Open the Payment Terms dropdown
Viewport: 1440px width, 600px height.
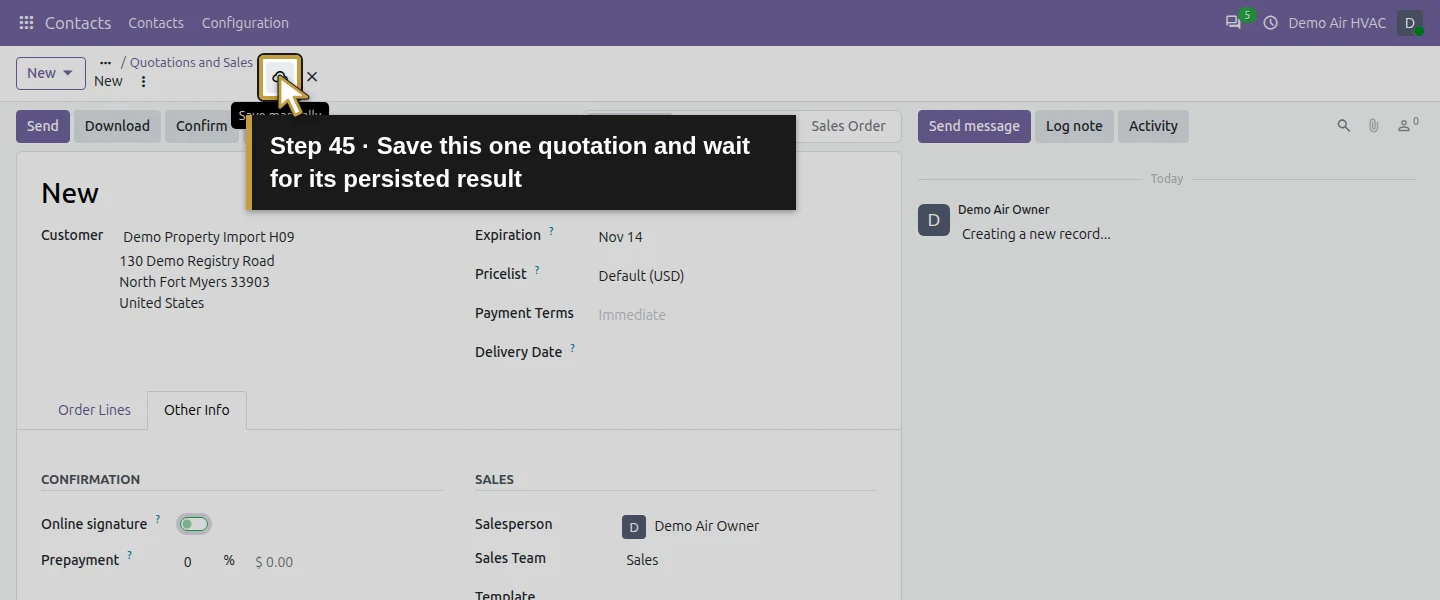click(737, 315)
